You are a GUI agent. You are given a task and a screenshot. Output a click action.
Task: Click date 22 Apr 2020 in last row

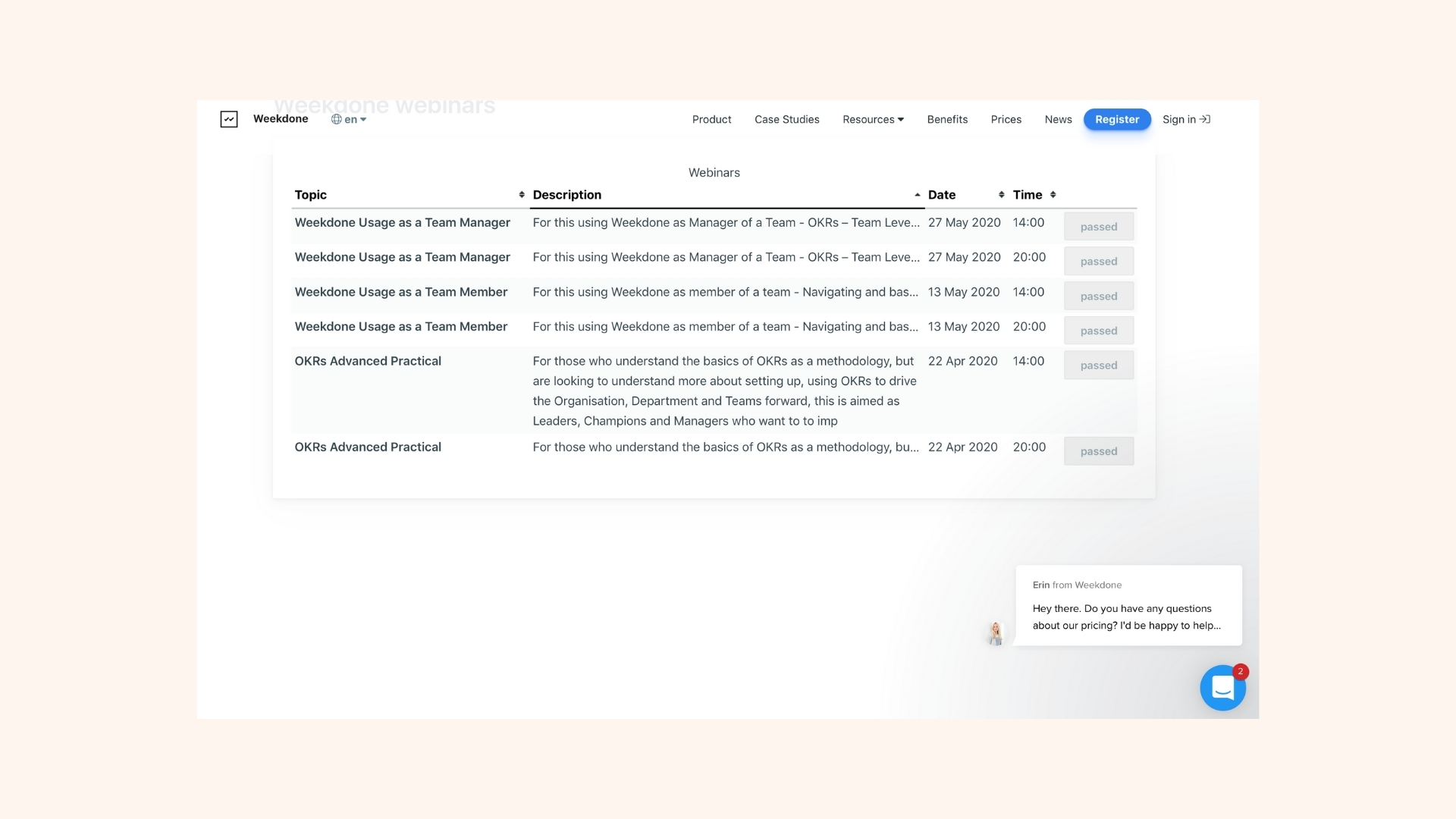point(962,447)
